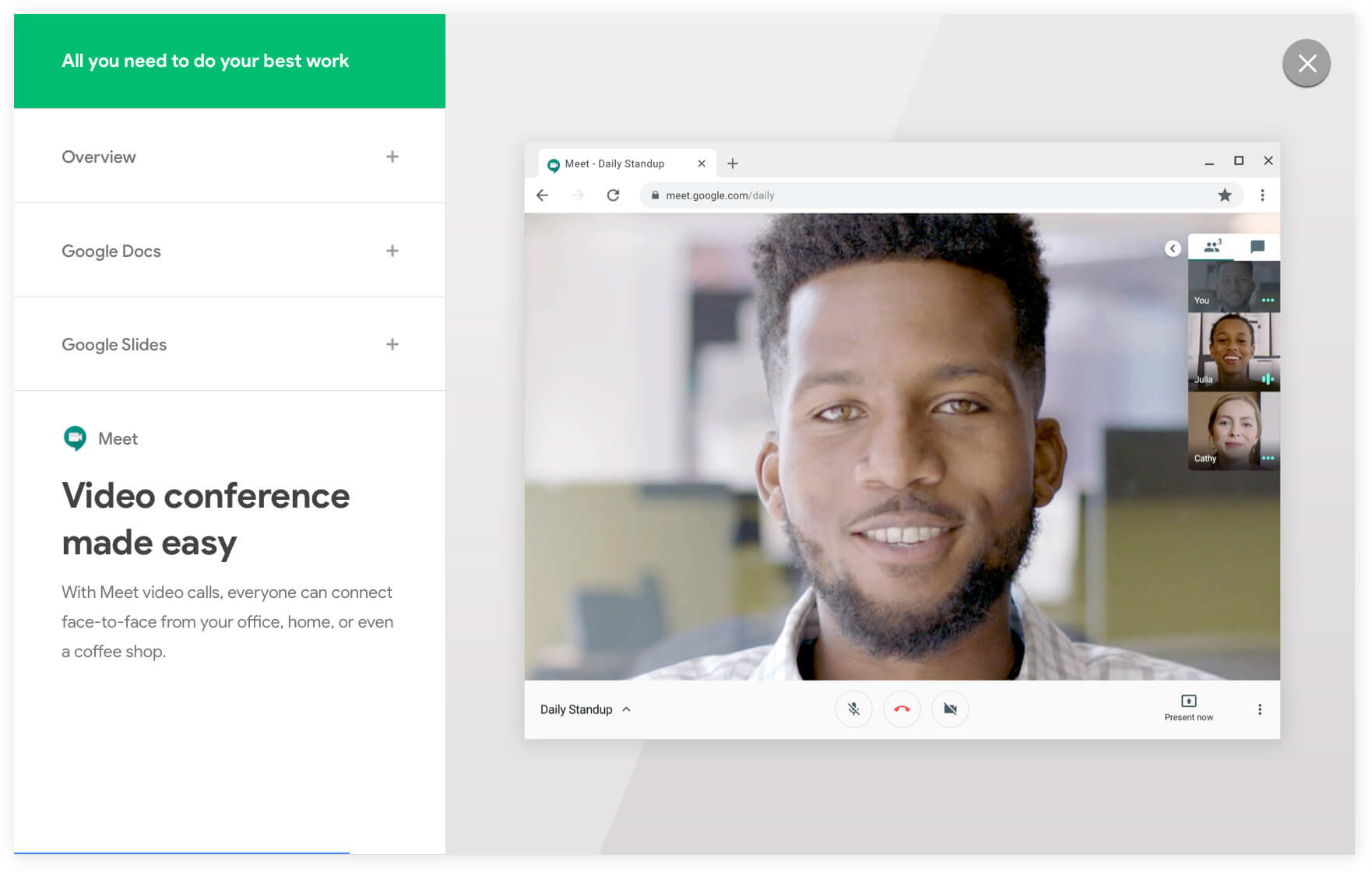Click the meet.google.com/daily address bar
Image resolution: width=1372 pixels, height=872 pixels.
point(941,195)
